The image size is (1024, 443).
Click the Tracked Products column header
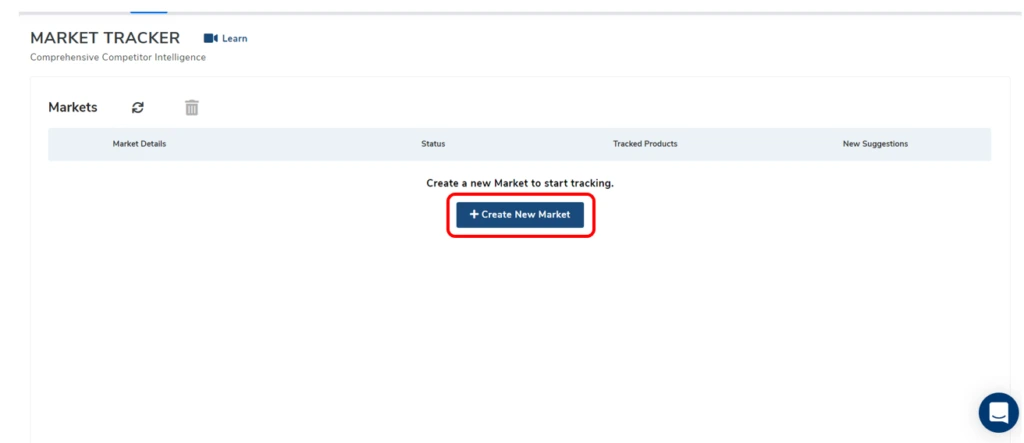pos(645,144)
